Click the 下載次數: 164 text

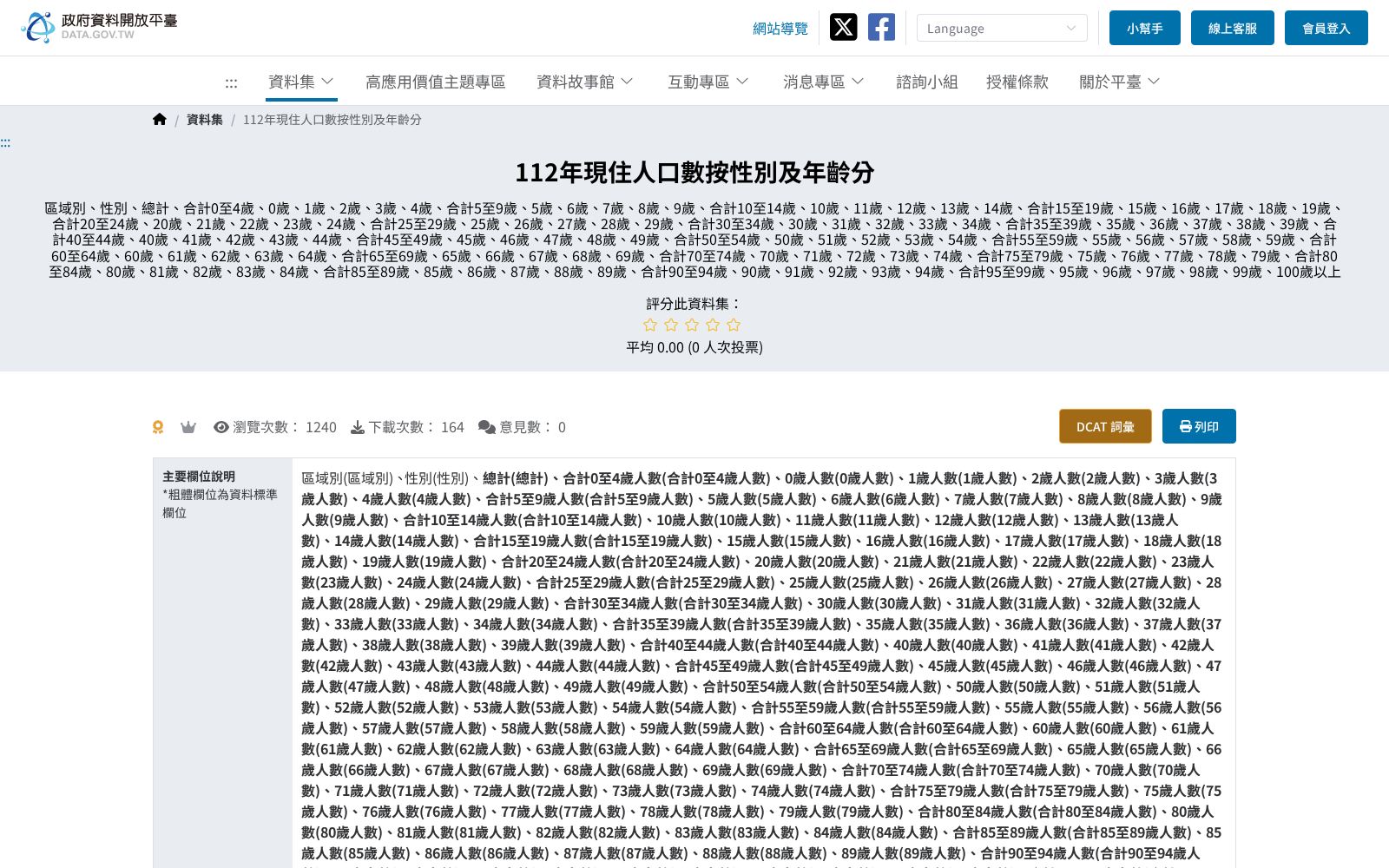[417, 427]
